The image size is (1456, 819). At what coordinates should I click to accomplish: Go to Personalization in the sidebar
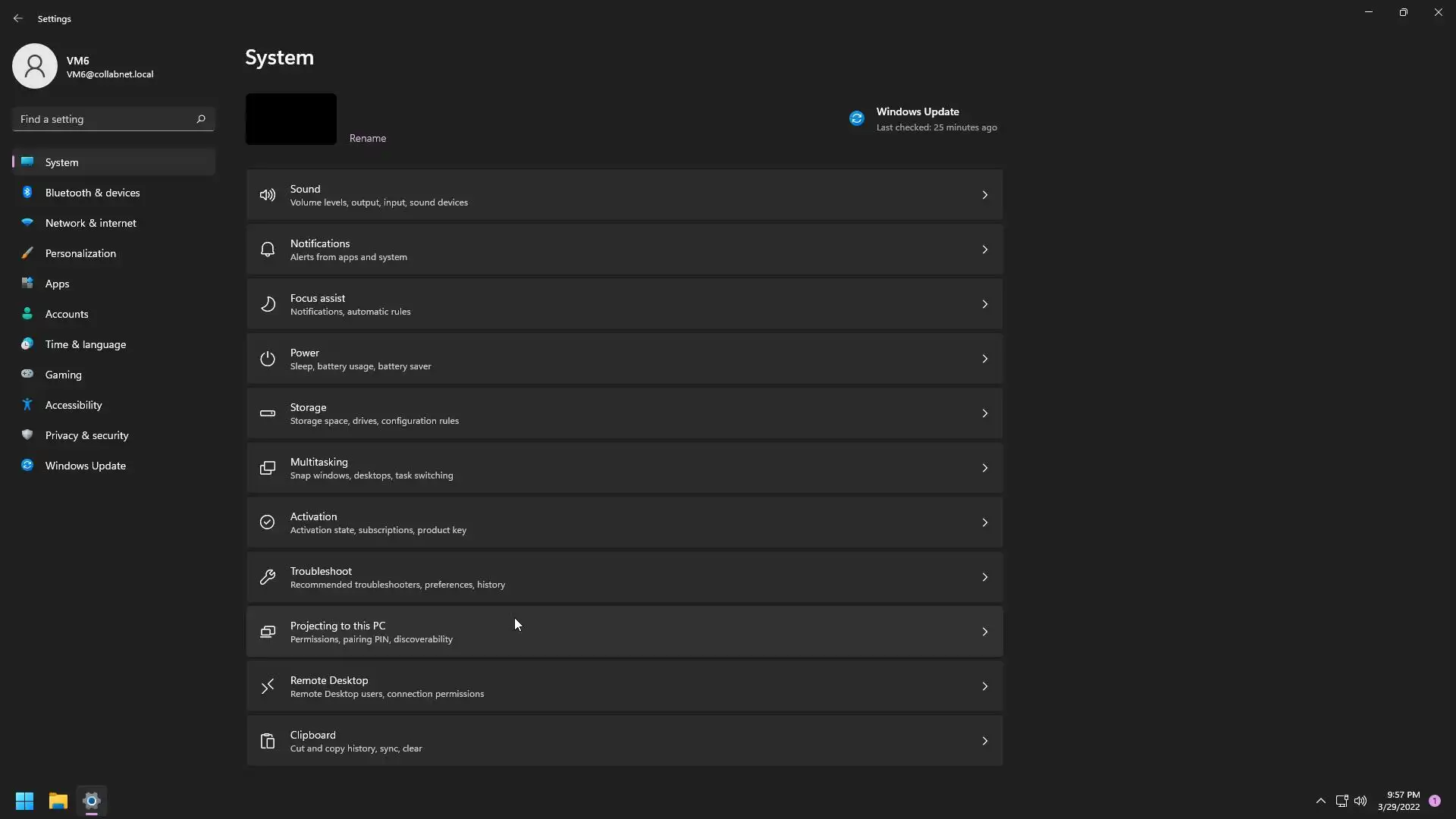pyautogui.click(x=80, y=253)
